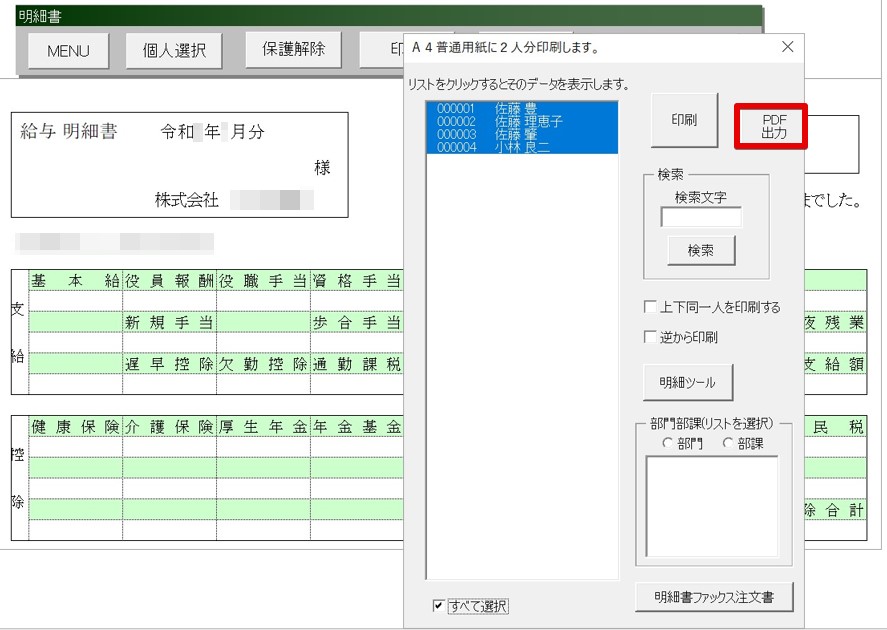Viewport: 887px width, 630px height.
Task: Click the 個人選択 toolbar button
Action: 172,50
